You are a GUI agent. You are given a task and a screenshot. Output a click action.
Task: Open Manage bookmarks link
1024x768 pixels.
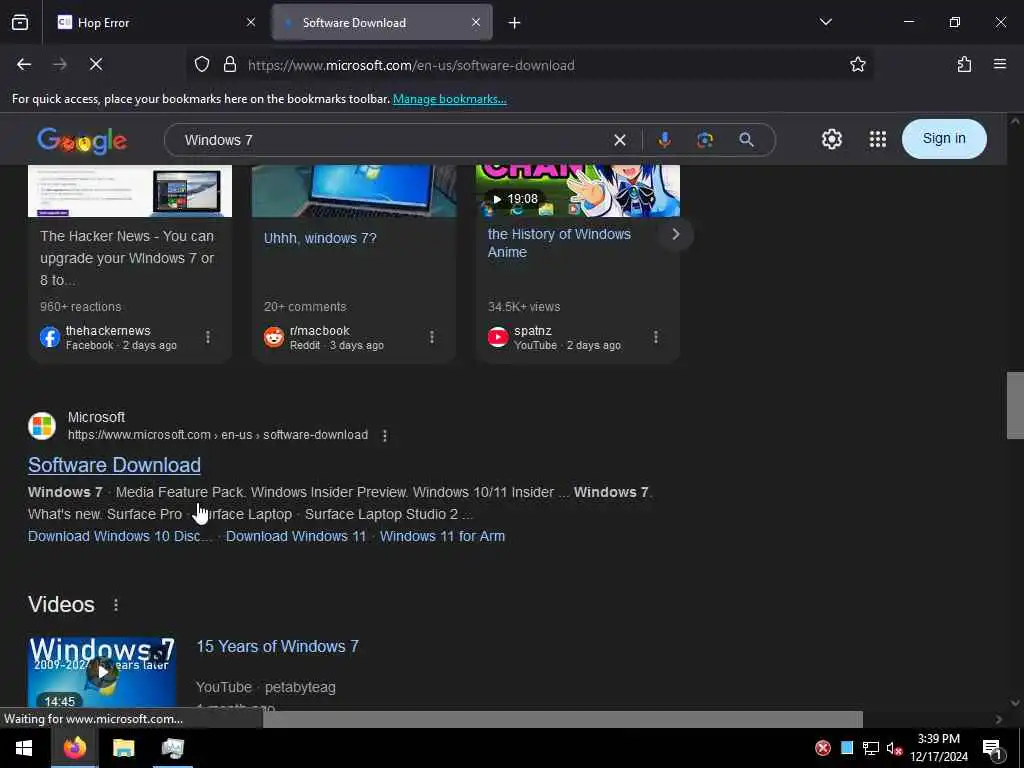(449, 99)
